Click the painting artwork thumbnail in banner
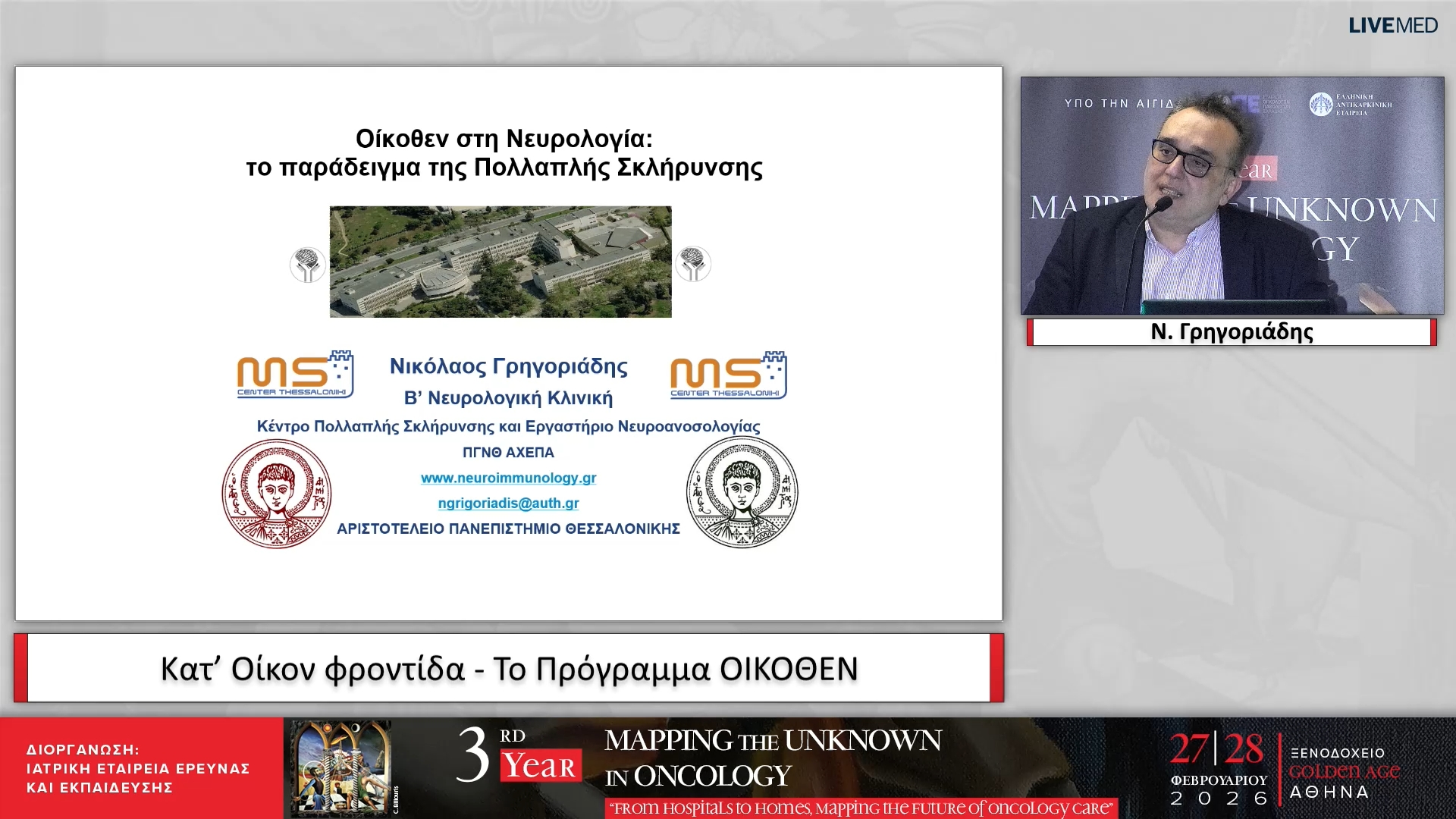 (x=342, y=767)
